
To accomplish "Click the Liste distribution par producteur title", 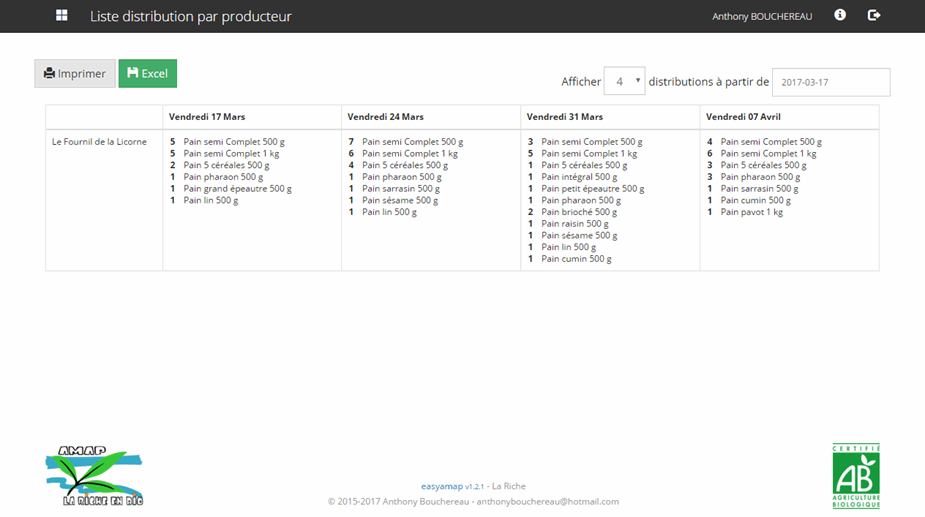I will 190,17.
